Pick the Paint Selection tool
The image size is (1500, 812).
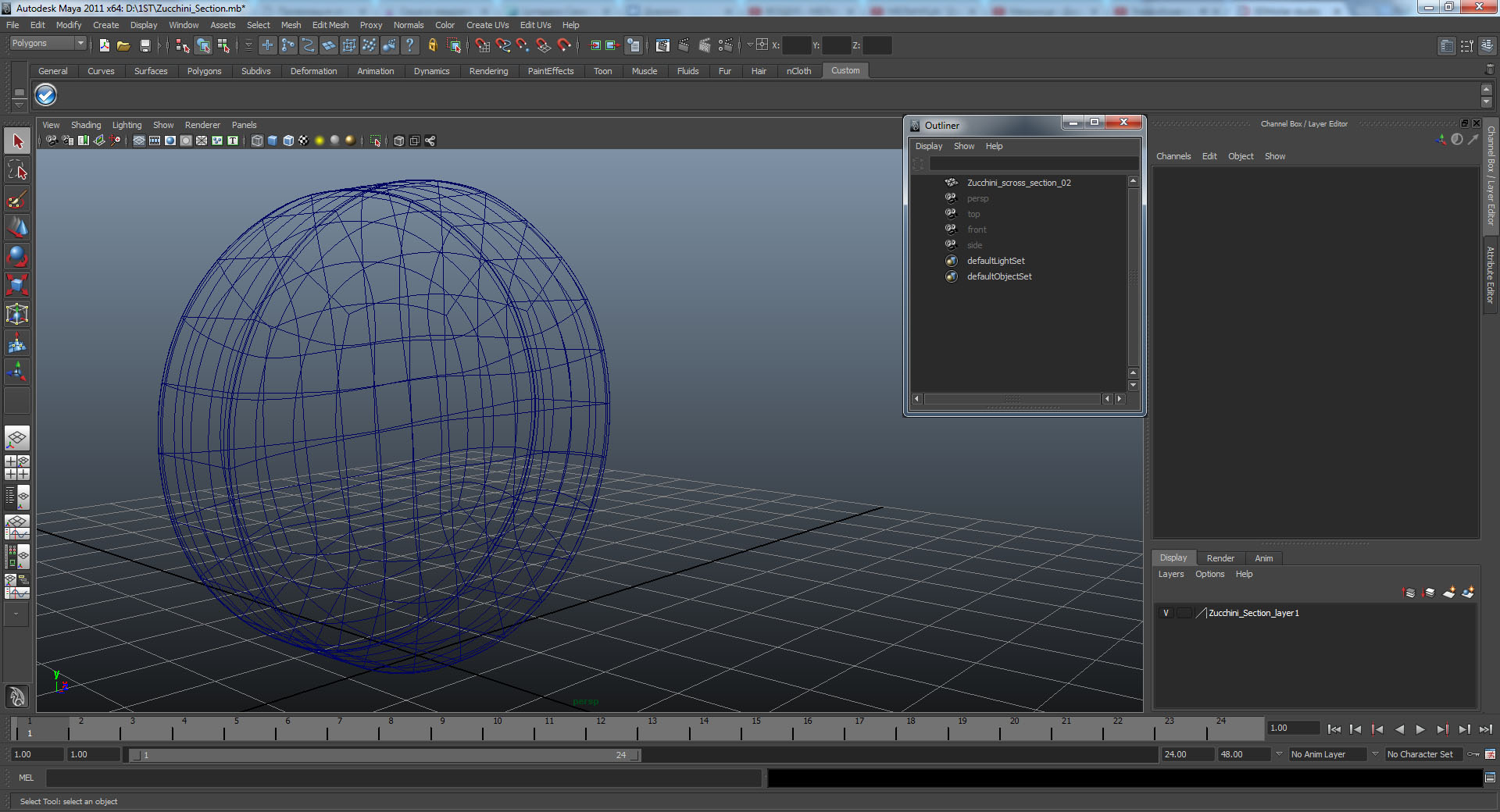[x=17, y=199]
